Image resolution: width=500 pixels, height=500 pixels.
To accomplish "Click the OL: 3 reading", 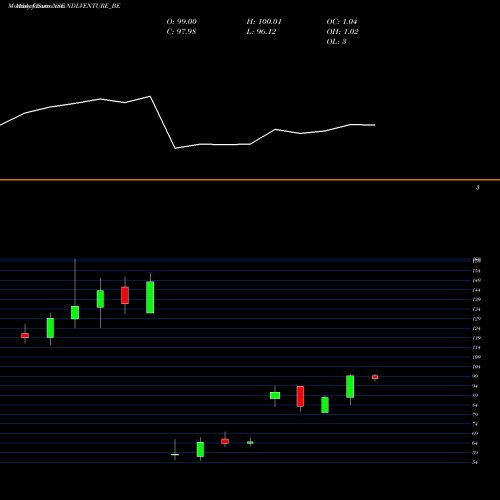I will pyautogui.click(x=336, y=42).
